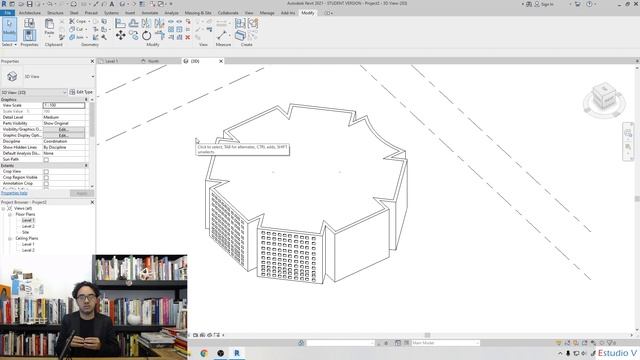Click Edit for Visibility/Graphics Overrides
The width and height of the screenshot is (640, 360).
[x=64, y=129]
